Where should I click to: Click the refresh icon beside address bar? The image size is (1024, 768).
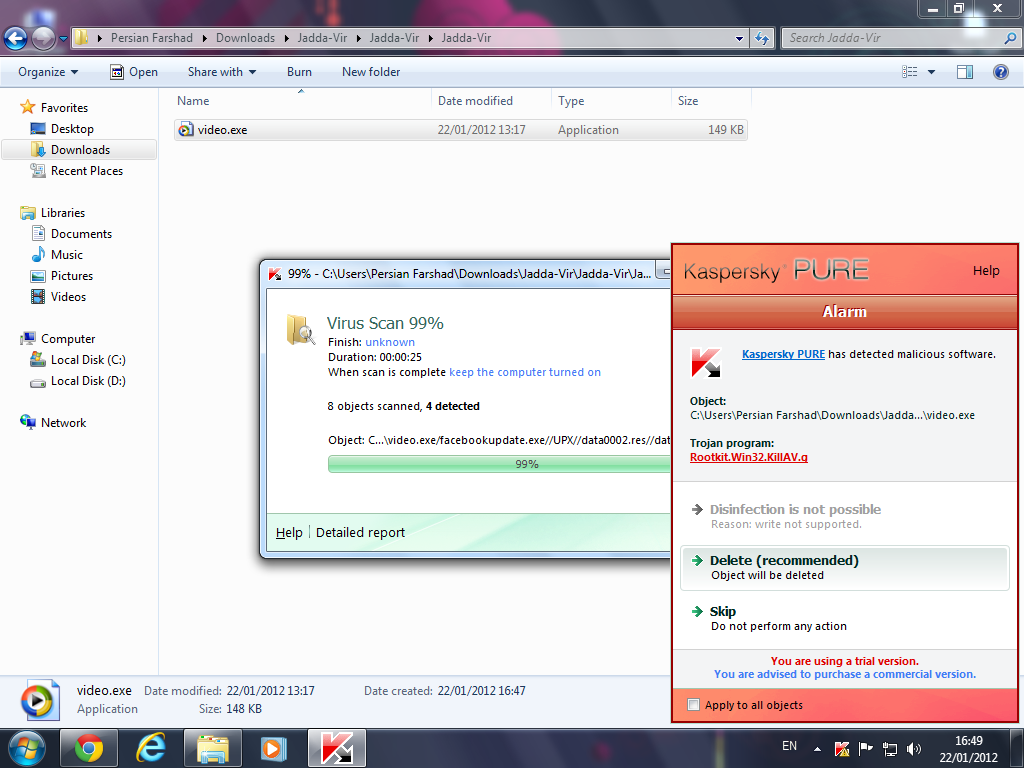pyautogui.click(x=761, y=39)
